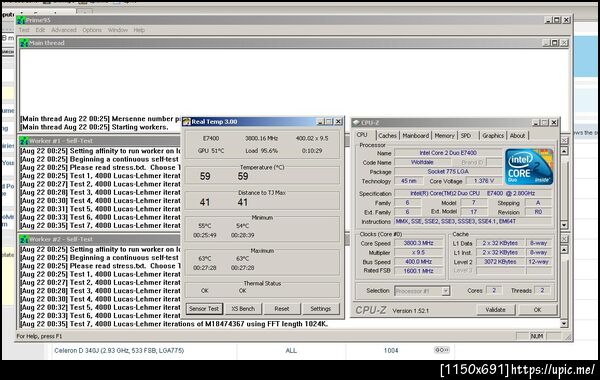Screen dimensions: 600x380
Task: Switch to the Graphics tab
Action: pos(493,135)
